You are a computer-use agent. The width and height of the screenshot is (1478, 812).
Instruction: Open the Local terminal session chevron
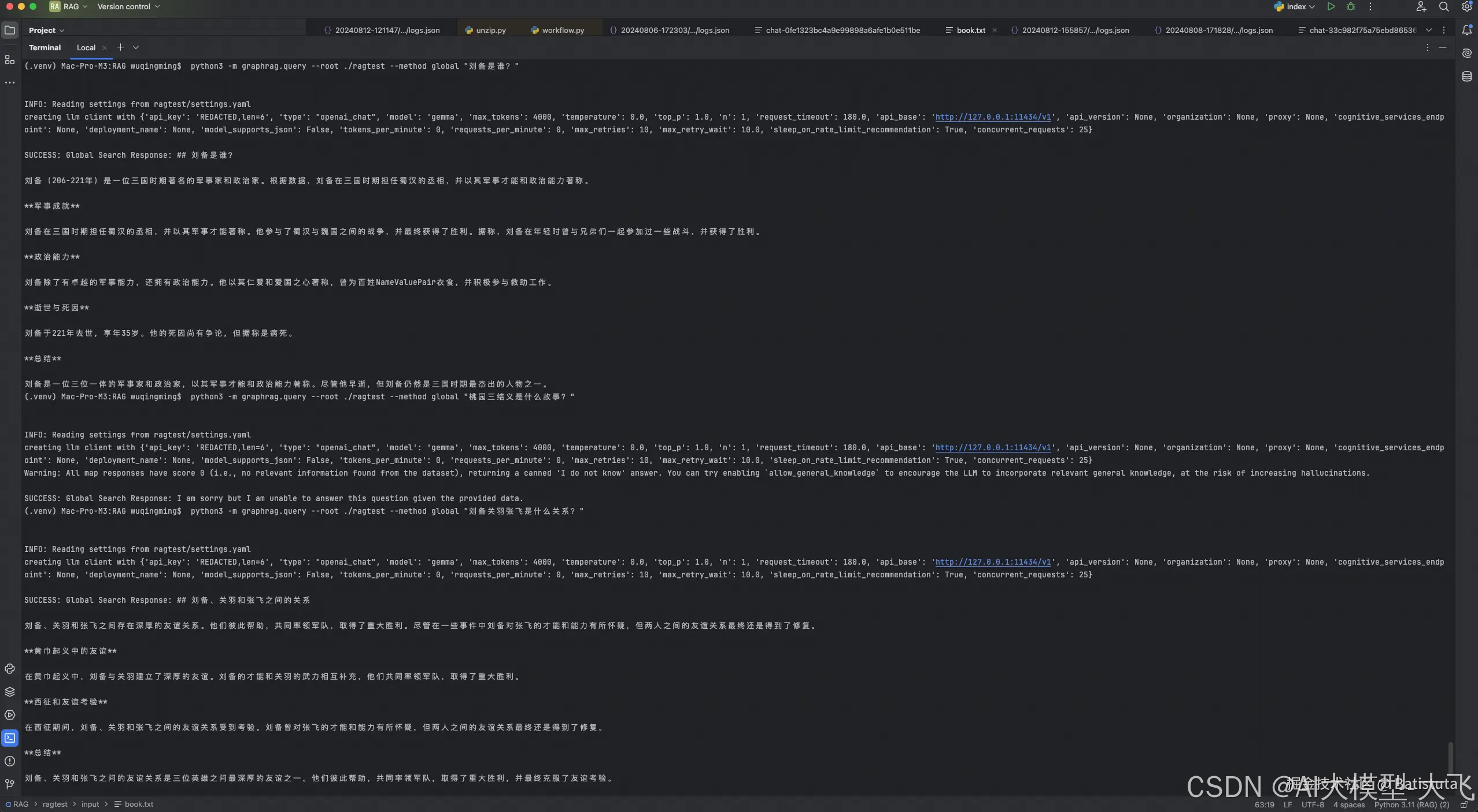point(135,47)
